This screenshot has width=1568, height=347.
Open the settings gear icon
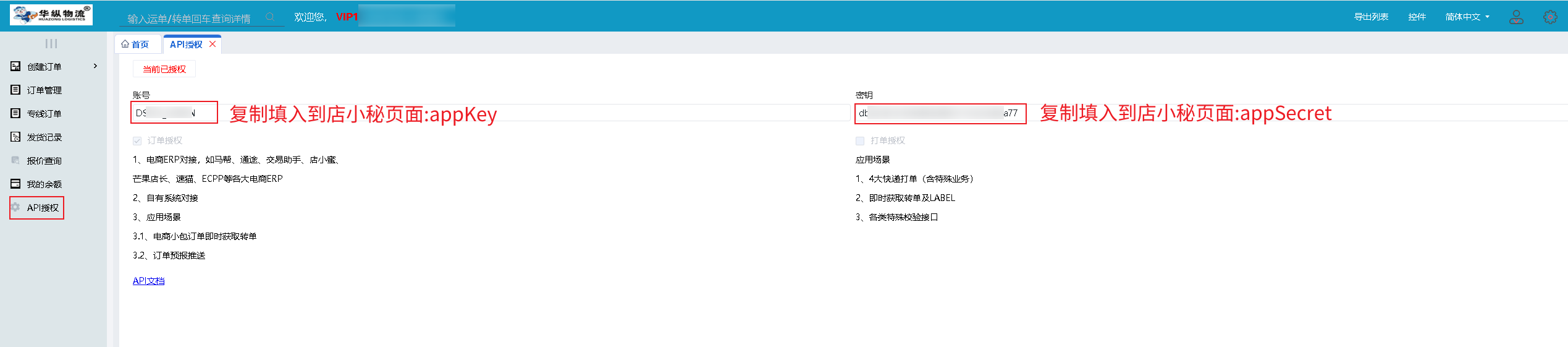[x=1550, y=17]
